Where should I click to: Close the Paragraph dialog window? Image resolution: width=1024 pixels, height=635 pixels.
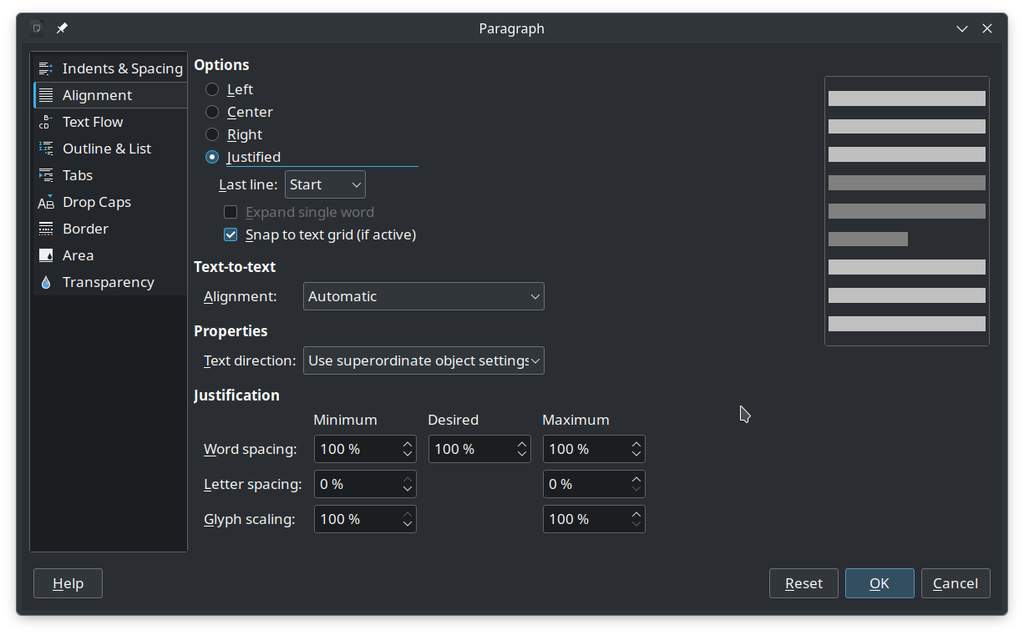pos(987,29)
